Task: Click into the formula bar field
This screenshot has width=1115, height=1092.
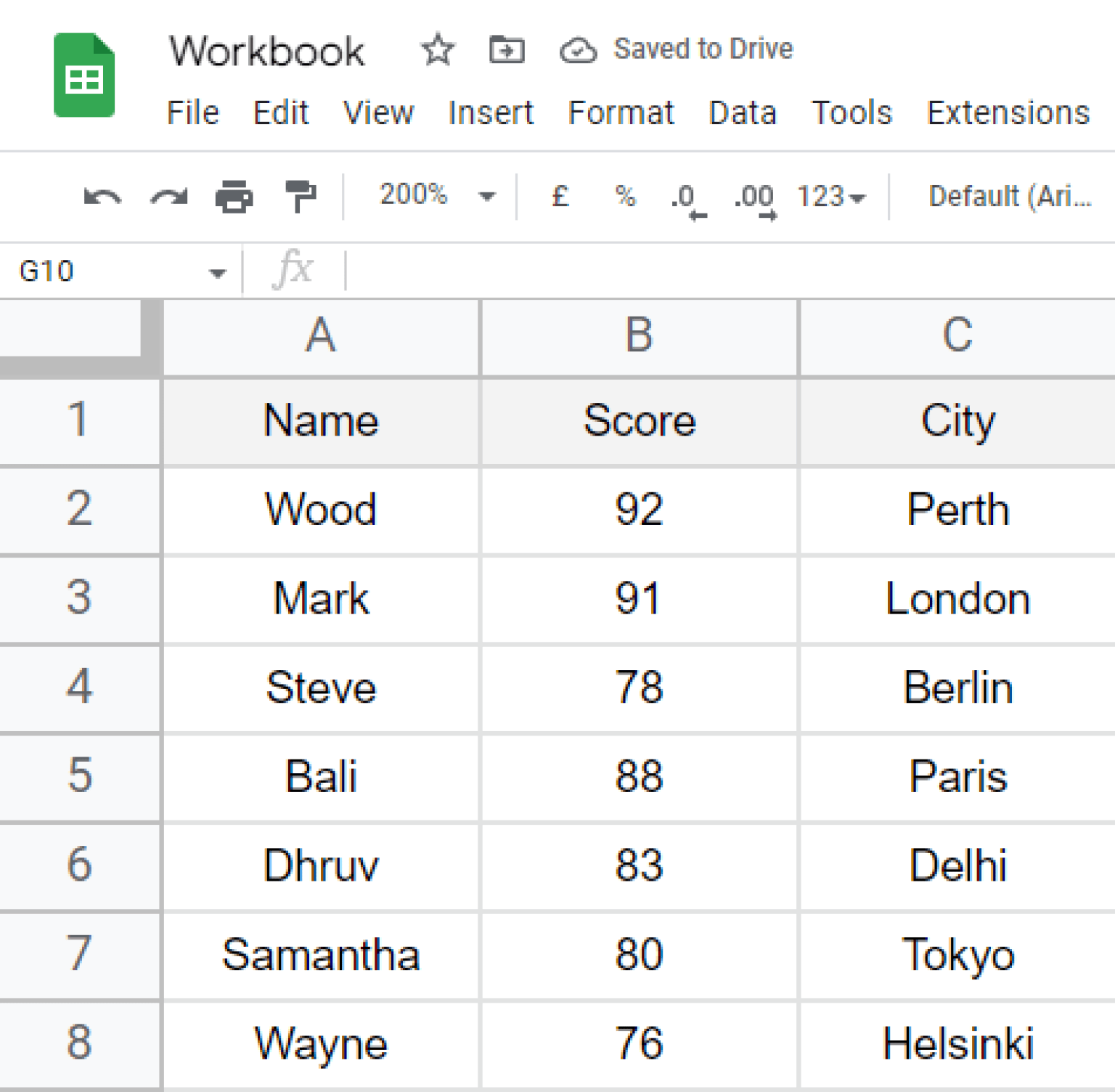Action: (x=730, y=271)
